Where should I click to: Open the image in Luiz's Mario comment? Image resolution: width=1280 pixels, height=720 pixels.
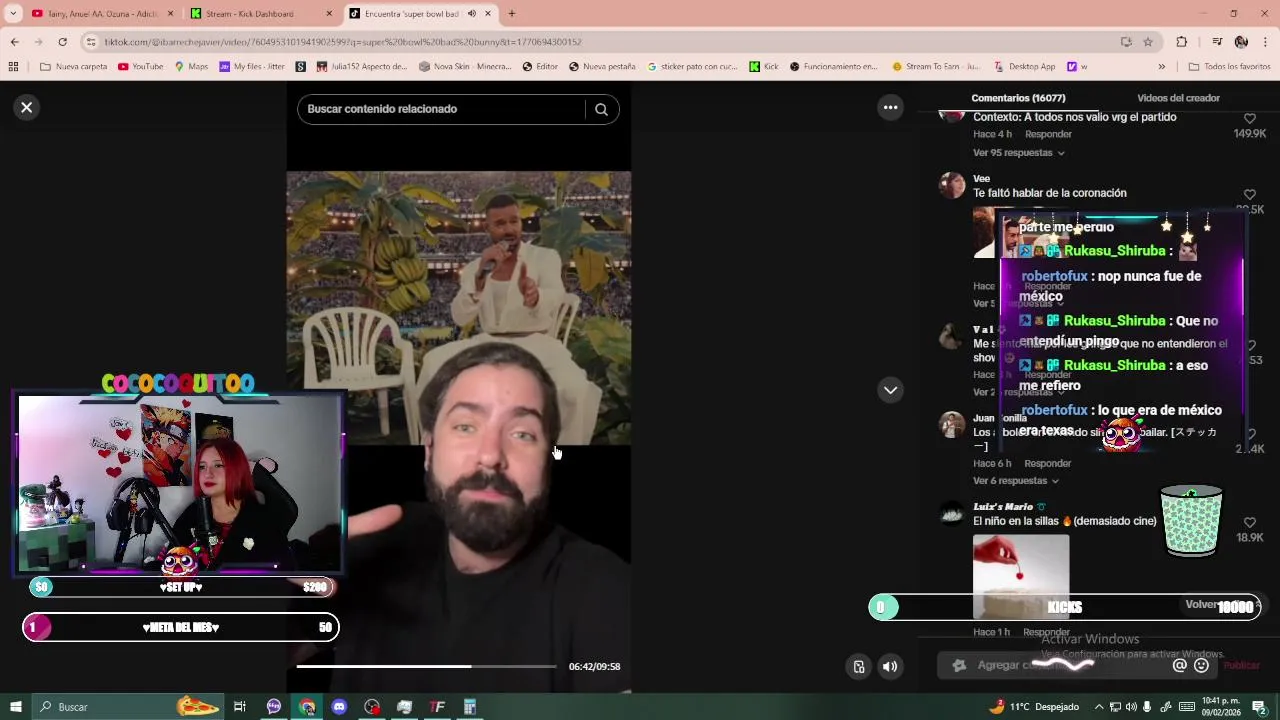1021,577
